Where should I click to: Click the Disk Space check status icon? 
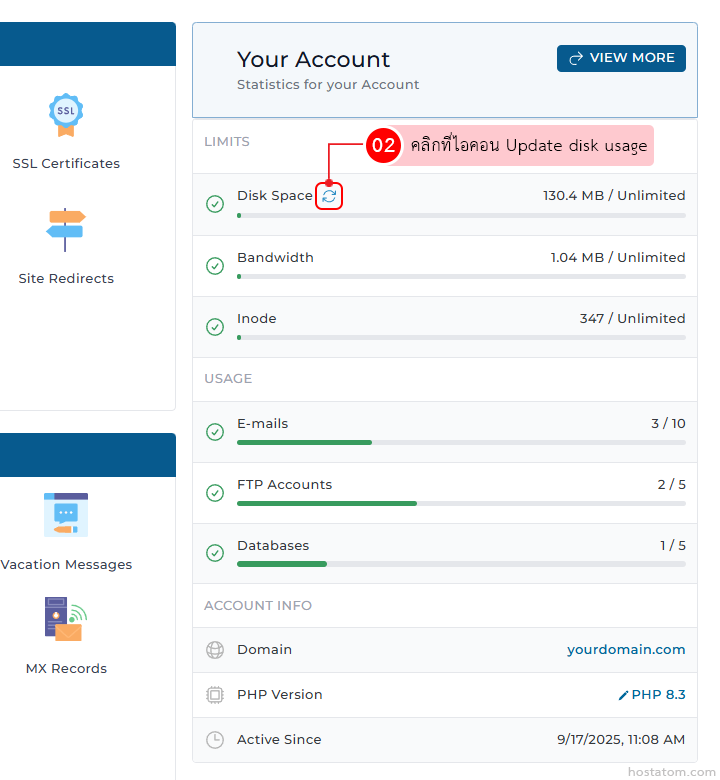point(215,204)
